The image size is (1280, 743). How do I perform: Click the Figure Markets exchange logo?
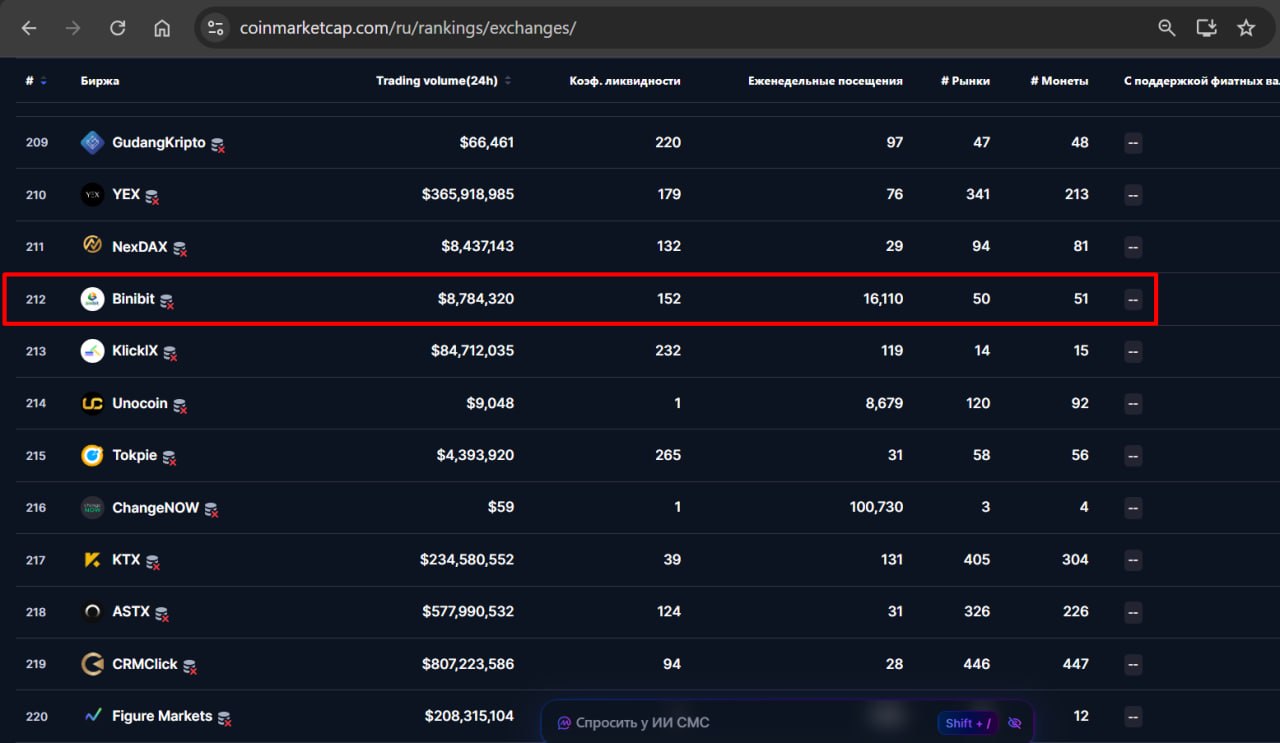coord(92,716)
